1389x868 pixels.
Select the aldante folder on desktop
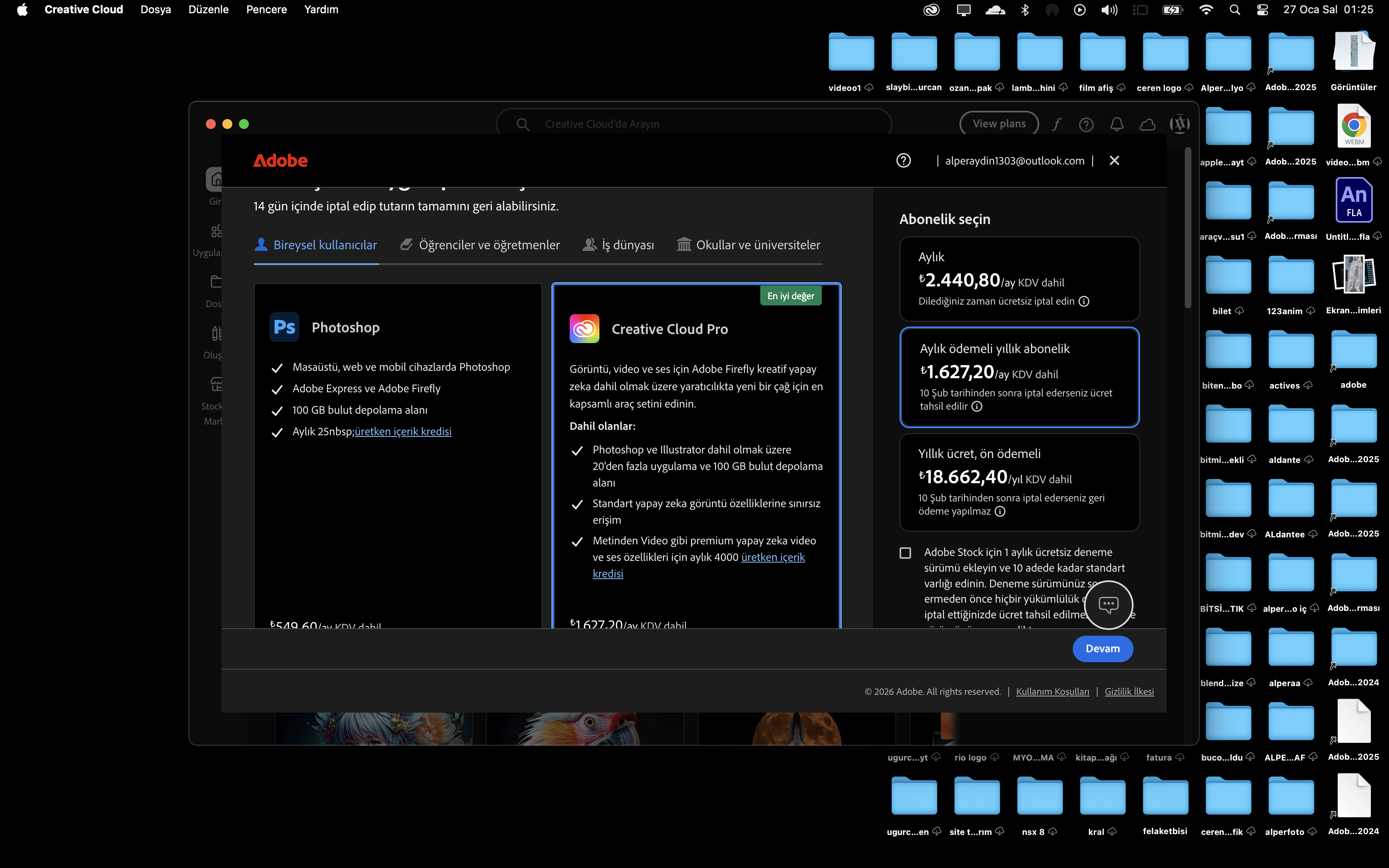click(x=1291, y=424)
